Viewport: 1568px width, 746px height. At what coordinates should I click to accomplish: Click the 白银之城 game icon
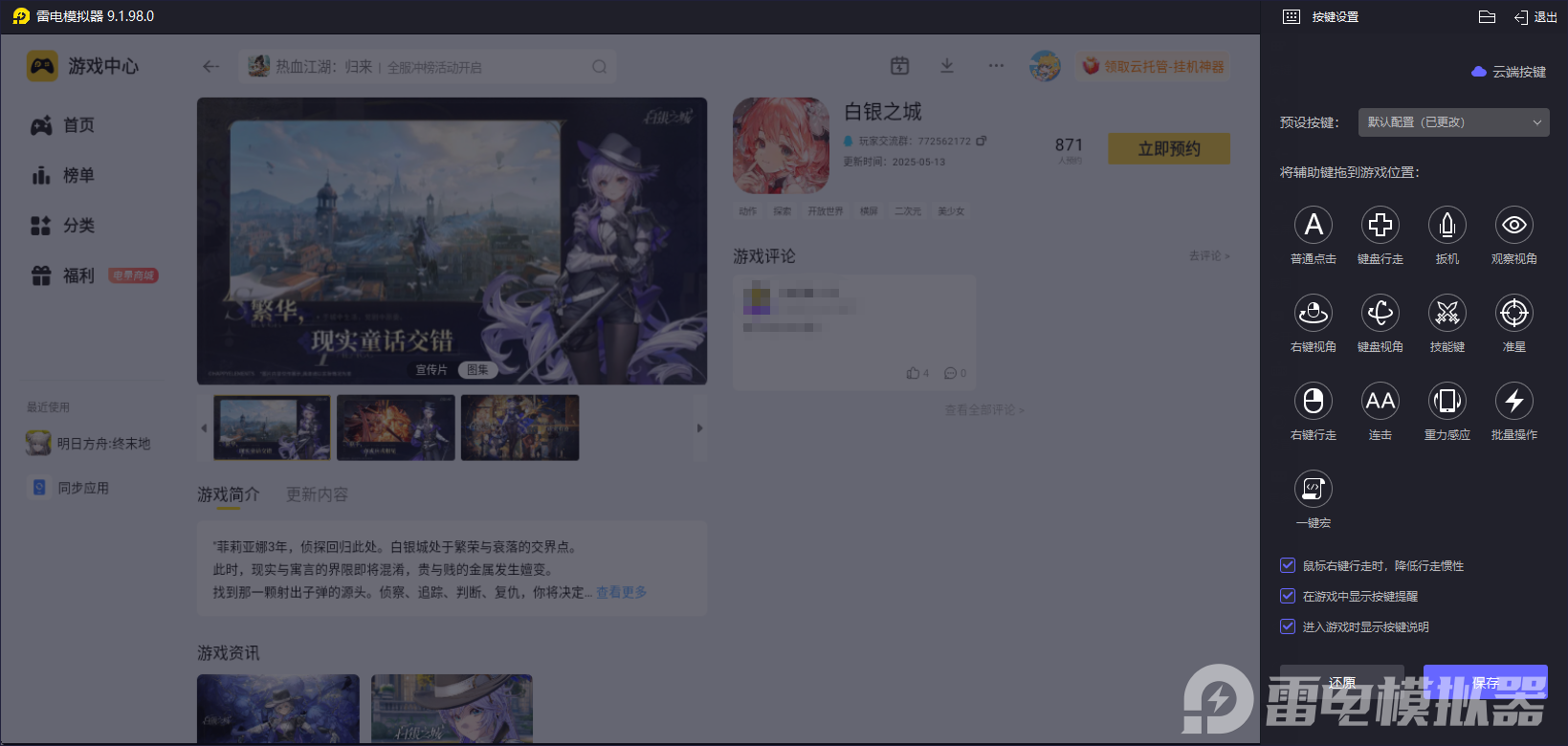781,145
